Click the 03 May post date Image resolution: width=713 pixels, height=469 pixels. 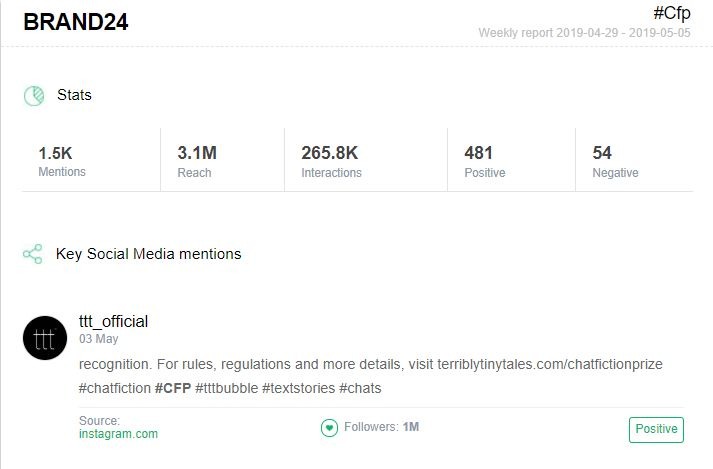click(x=98, y=339)
